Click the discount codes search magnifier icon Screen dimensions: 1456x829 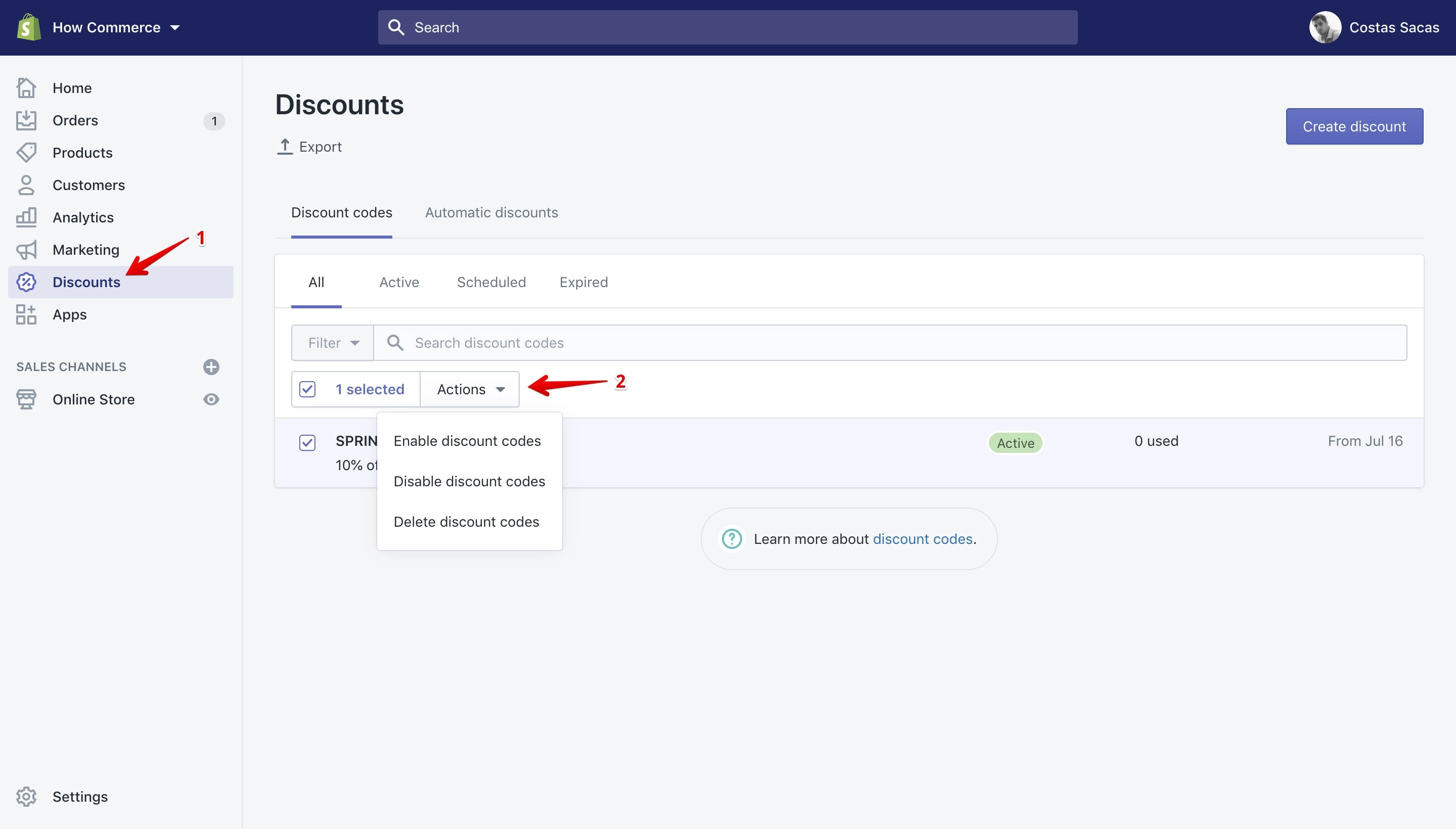coord(395,343)
